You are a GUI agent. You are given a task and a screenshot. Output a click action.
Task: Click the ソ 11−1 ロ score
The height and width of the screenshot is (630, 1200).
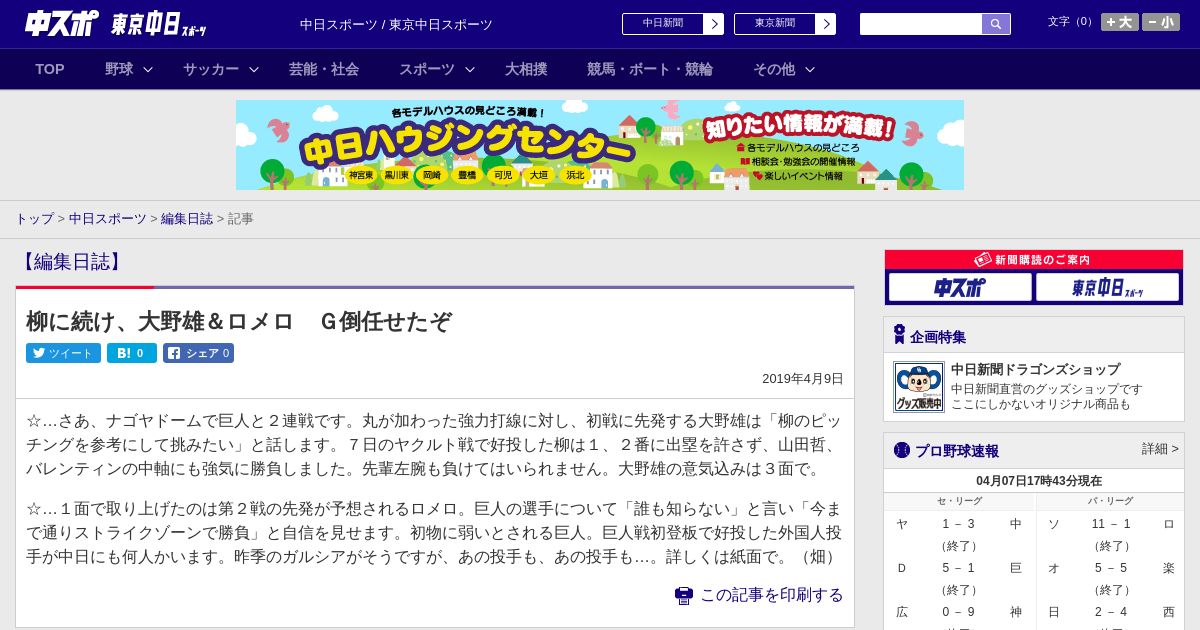(1111, 524)
